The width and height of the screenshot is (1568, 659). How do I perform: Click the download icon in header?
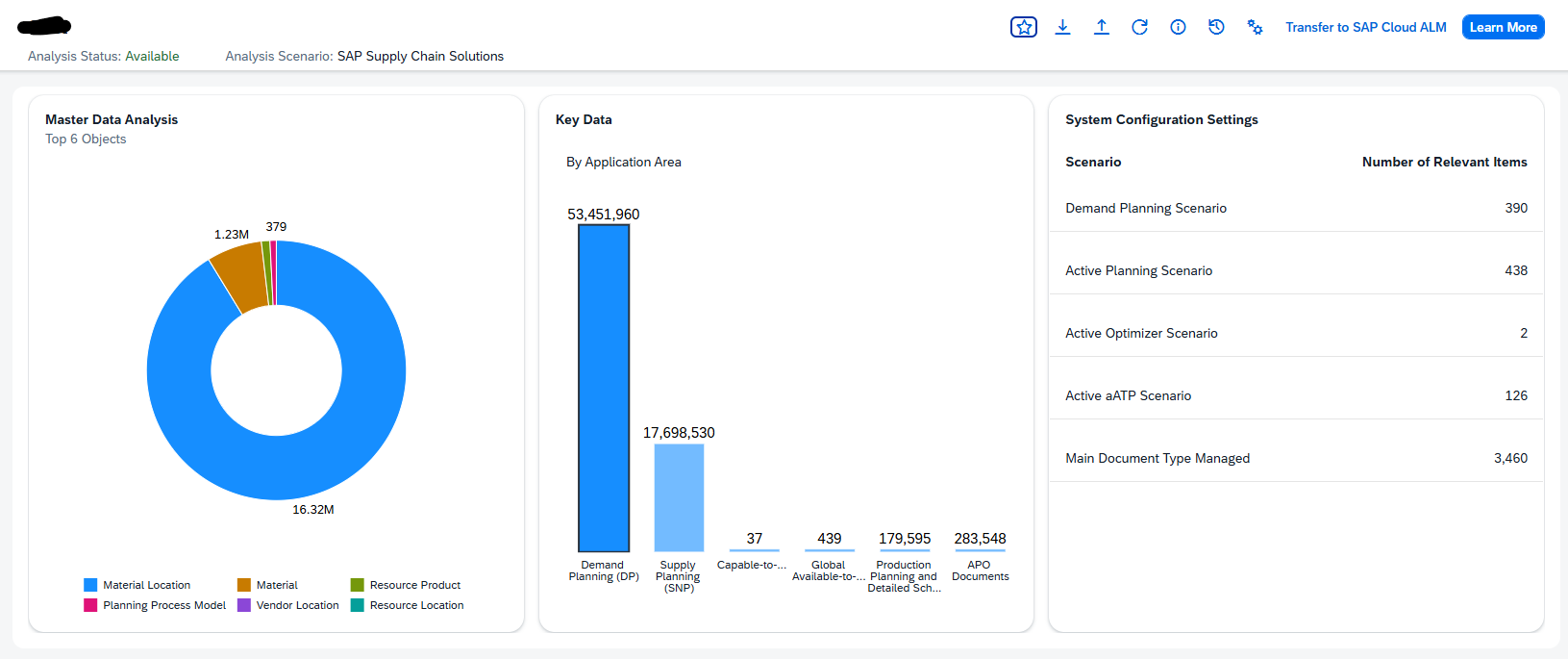click(x=1062, y=27)
